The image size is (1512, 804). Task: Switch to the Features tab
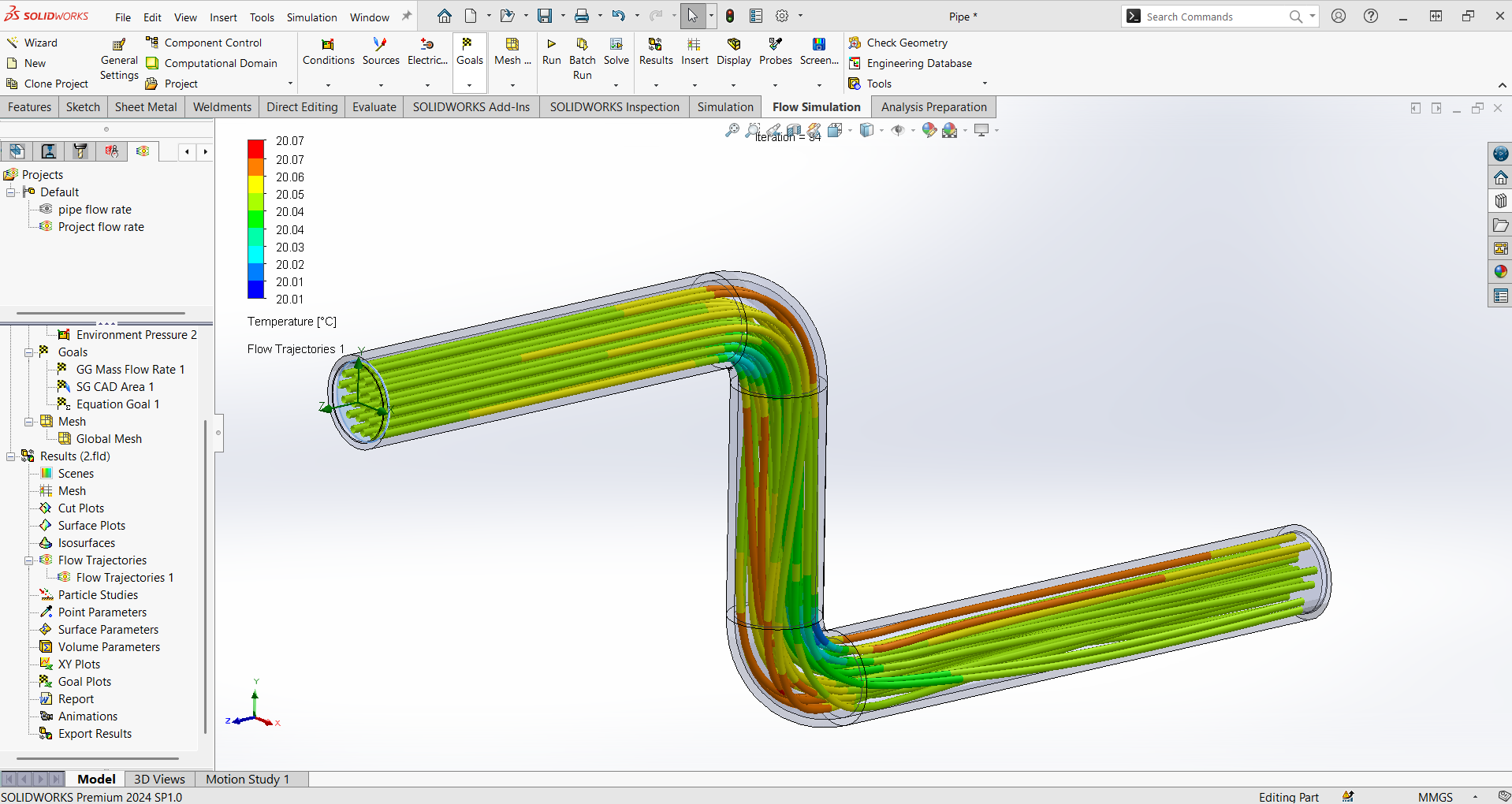click(30, 107)
